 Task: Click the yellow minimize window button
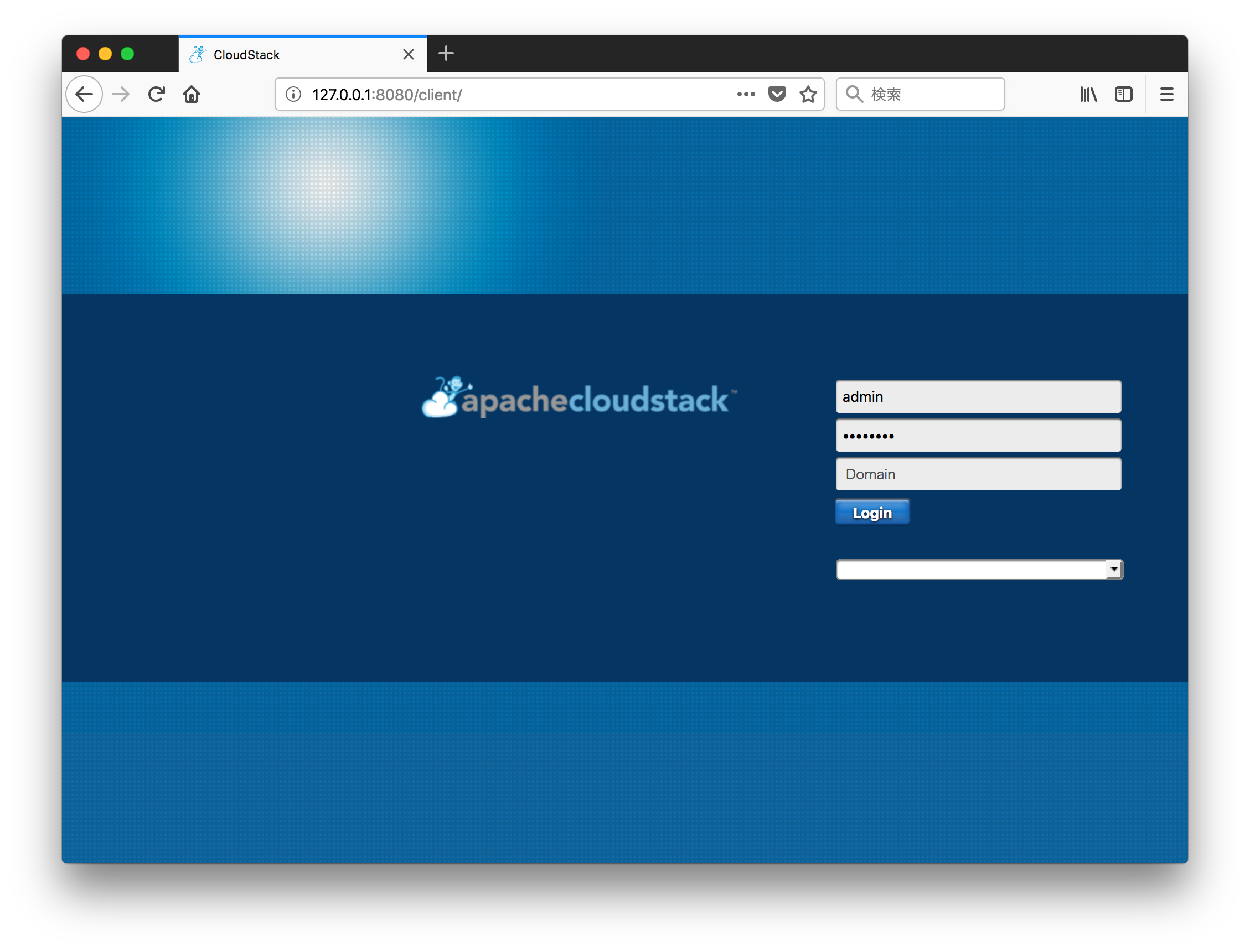105,54
